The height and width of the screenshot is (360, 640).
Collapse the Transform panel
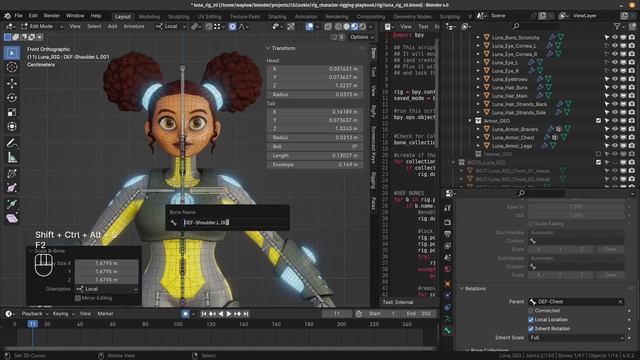tap(268, 48)
